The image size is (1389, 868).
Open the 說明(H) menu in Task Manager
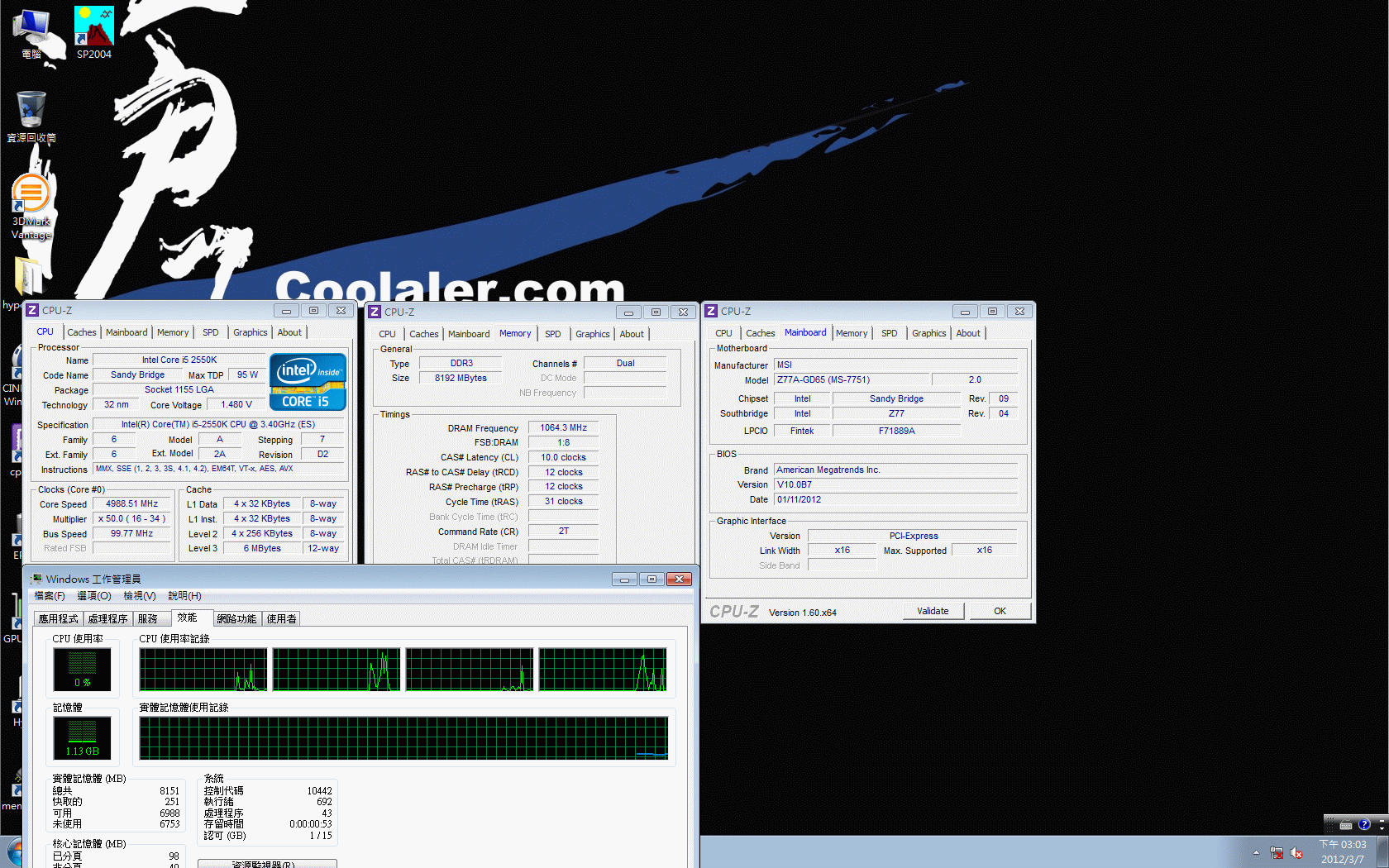pyautogui.click(x=184, y=596)
